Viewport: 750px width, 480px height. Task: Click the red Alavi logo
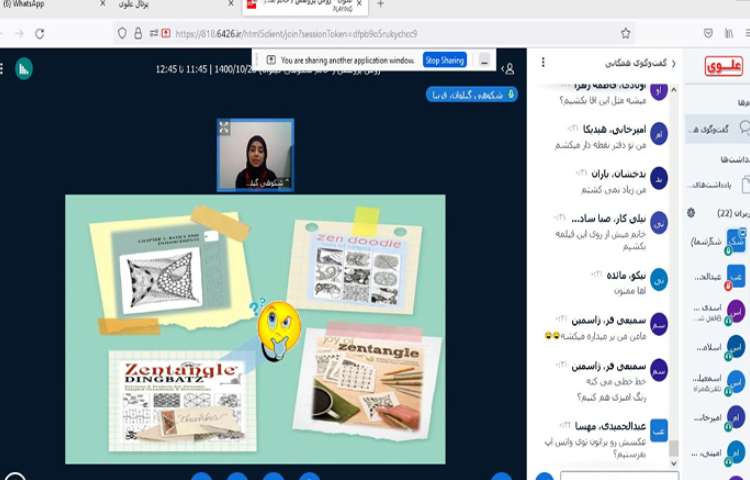click(724, 66)
